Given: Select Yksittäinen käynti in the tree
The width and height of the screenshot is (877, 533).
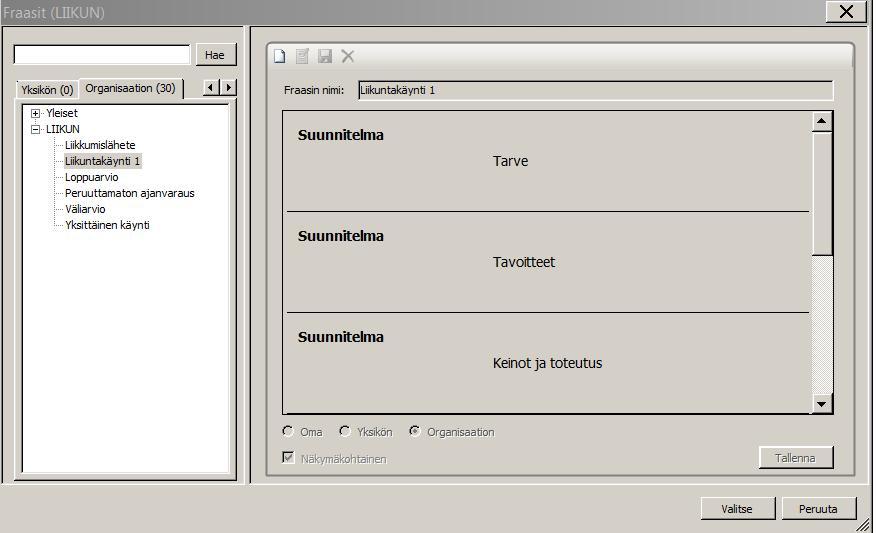Looking at the screenshot, I should pyautogui.click(x=107, y=225).
